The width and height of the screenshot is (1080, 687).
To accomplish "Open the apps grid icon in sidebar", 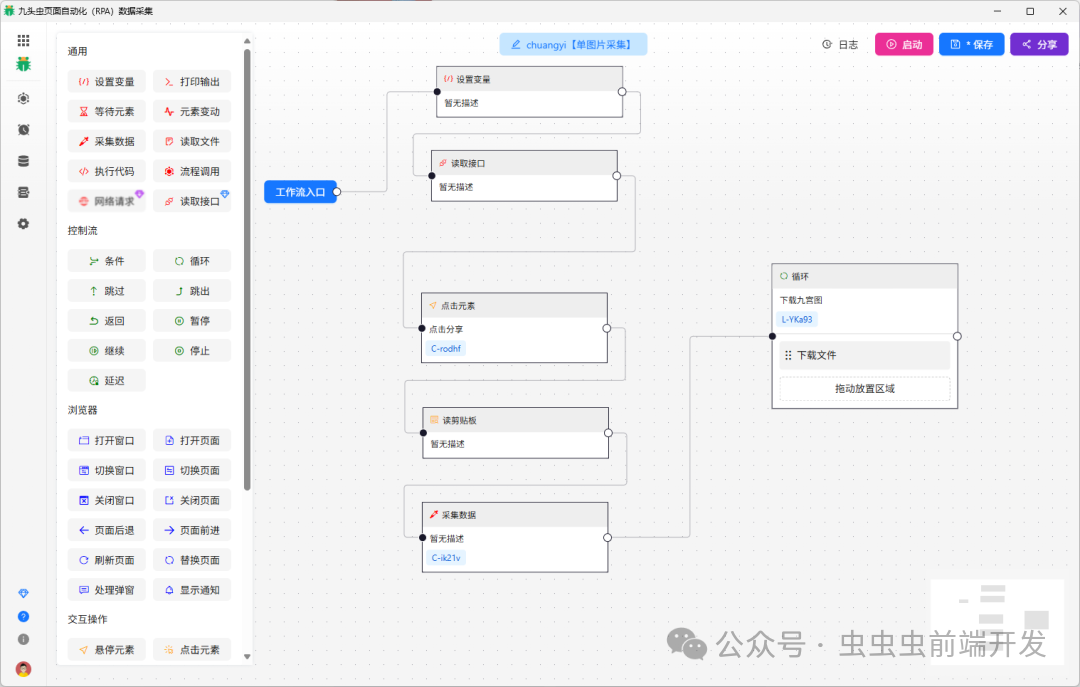I will 23,40.
